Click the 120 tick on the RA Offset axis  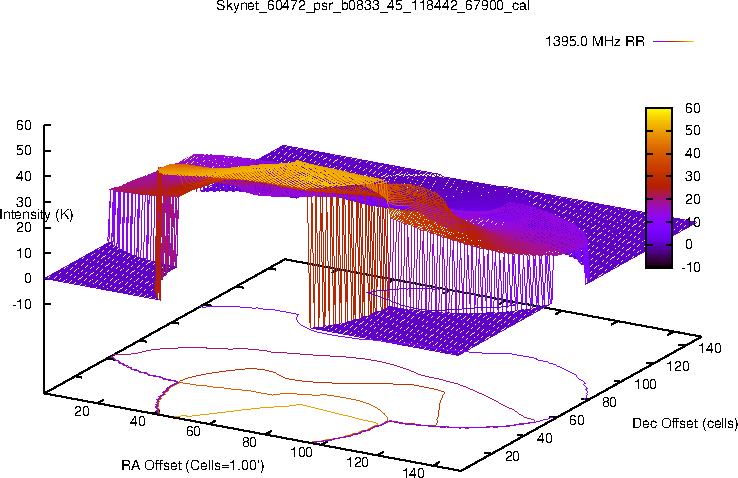(357, 462)
